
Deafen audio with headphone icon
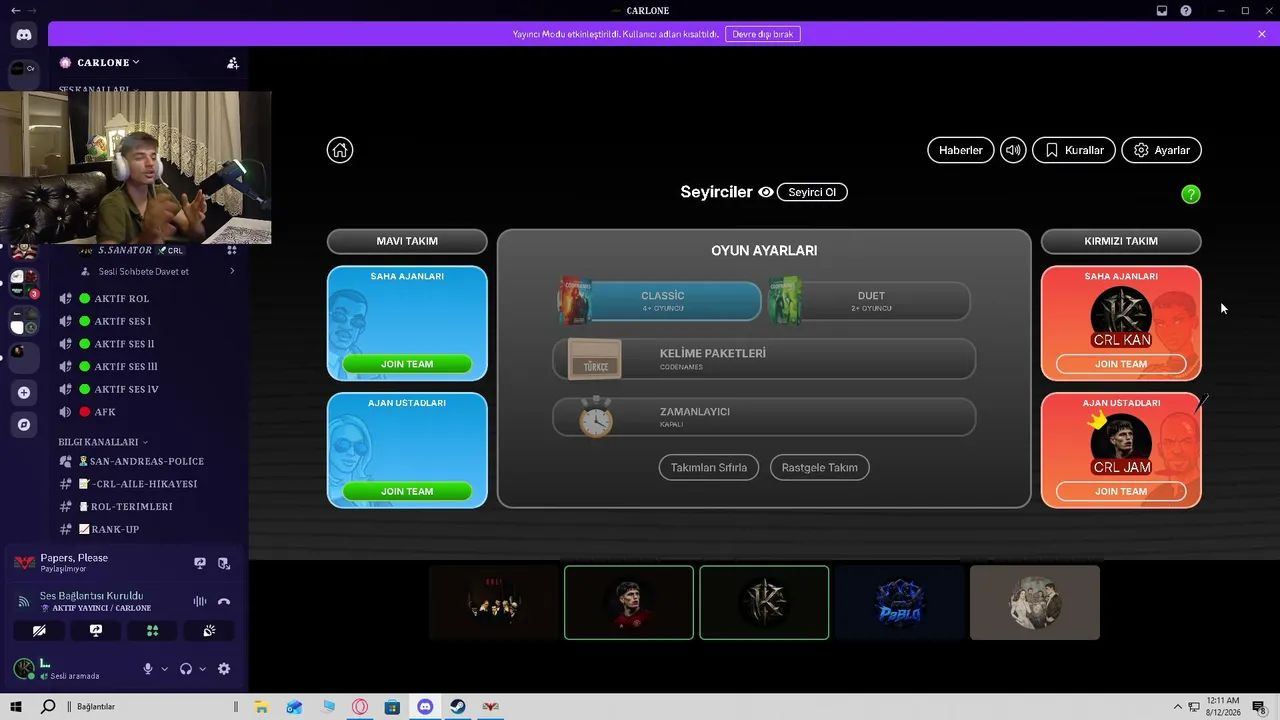point(185,669)
